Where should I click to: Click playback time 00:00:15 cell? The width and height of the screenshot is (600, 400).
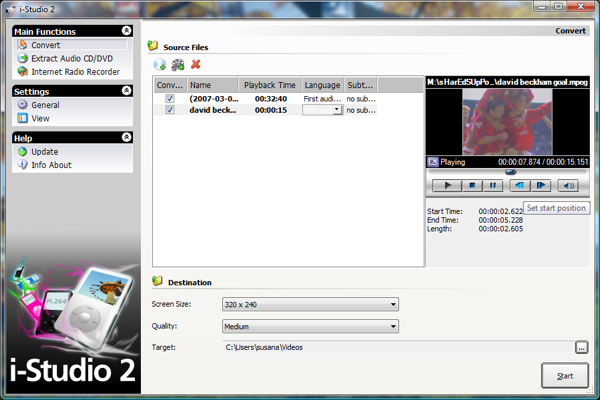coord(271,110)
